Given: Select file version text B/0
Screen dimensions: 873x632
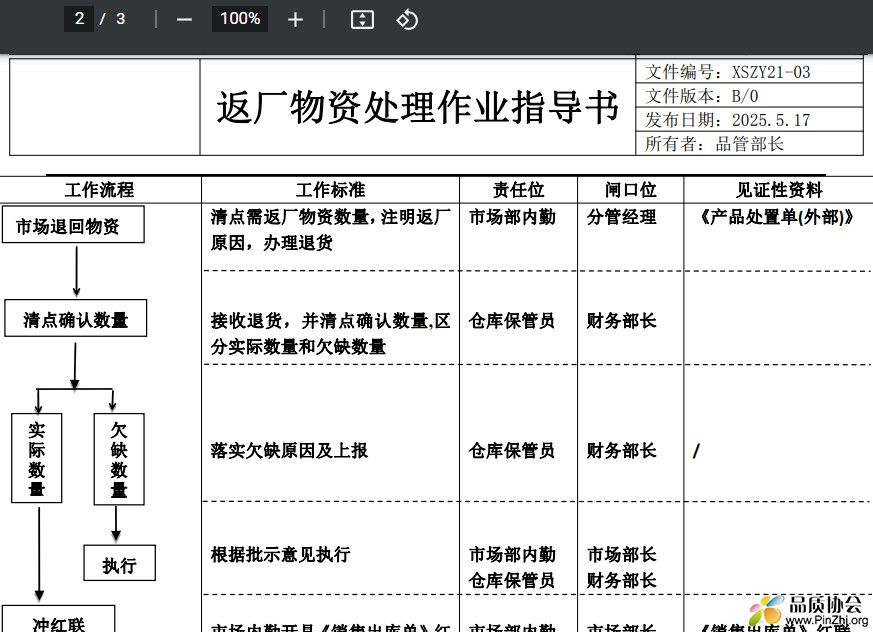Looking at the screenshot, I should (745, 96).
